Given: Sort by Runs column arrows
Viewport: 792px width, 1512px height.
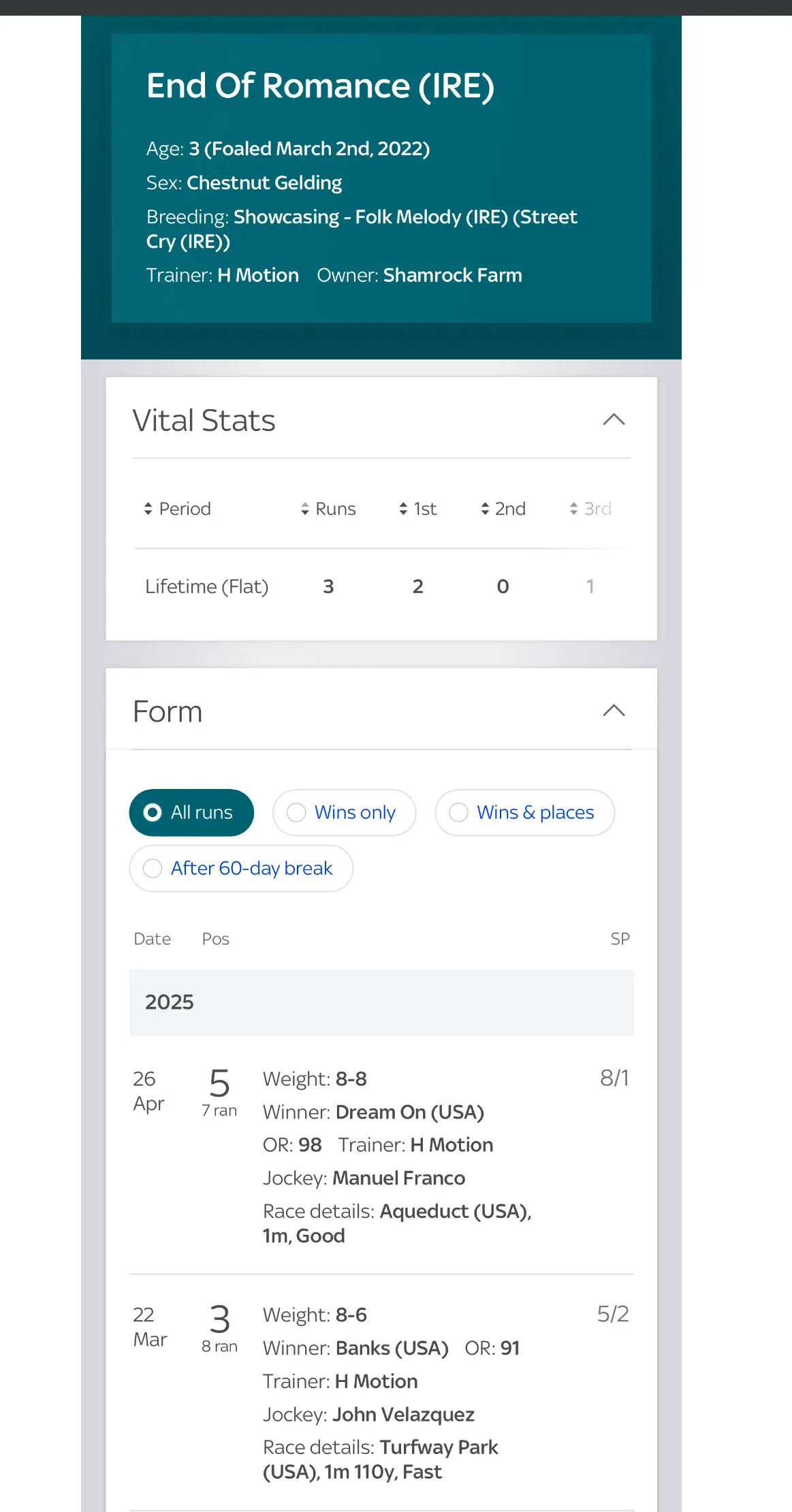Looking at the screenshot, I should [x=305, y=509].
